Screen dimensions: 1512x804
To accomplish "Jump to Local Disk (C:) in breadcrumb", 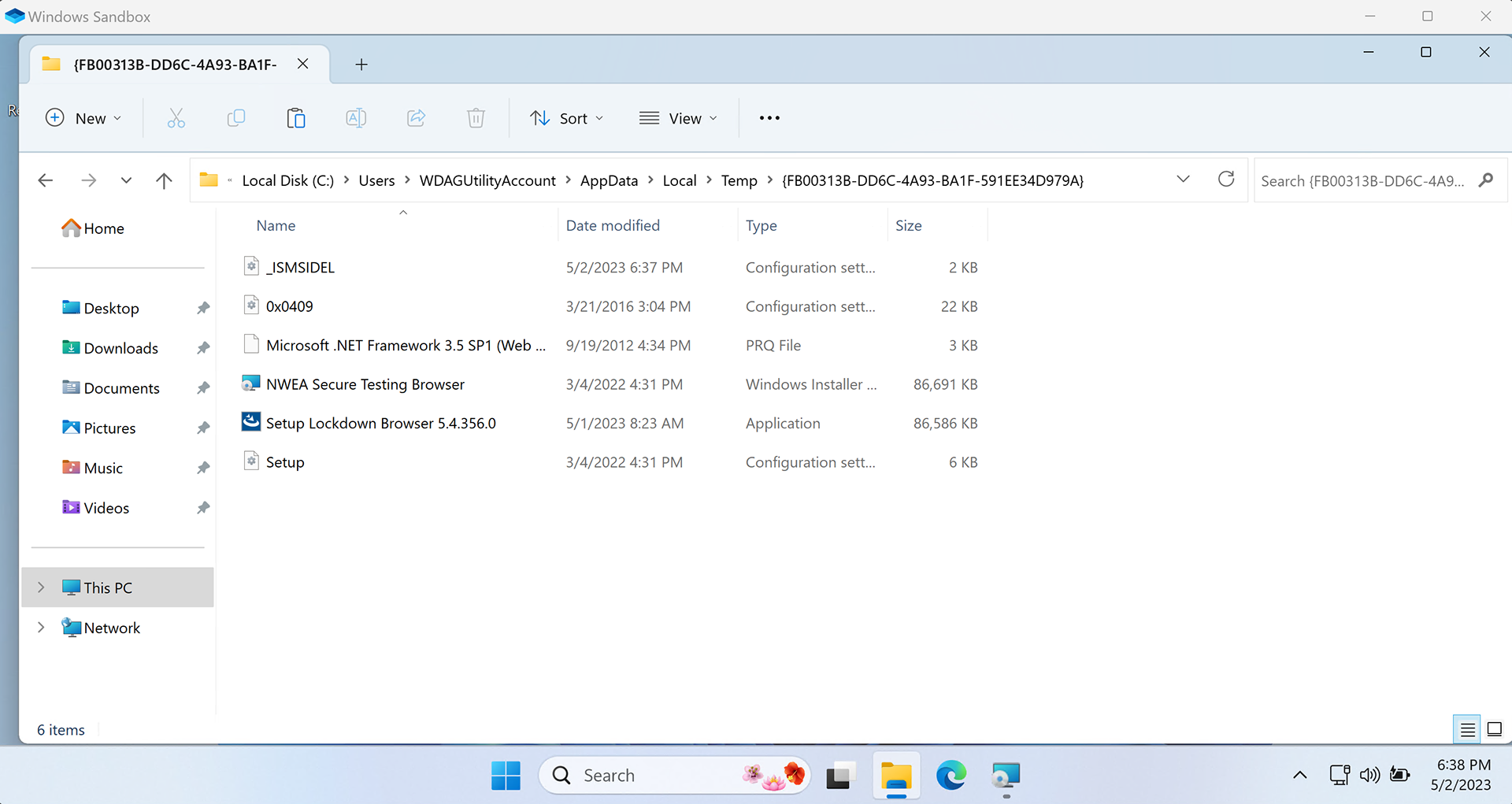I will point(288,180).
